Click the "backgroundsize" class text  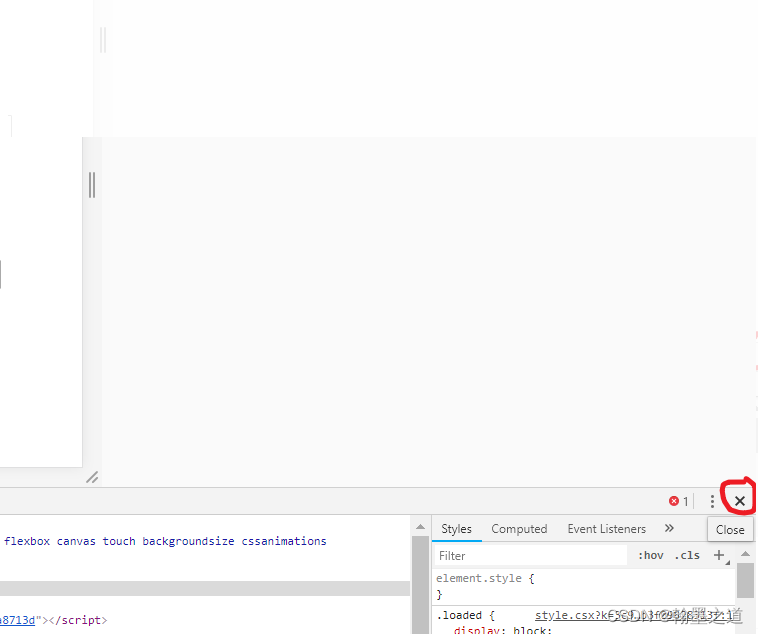point(188,541)
